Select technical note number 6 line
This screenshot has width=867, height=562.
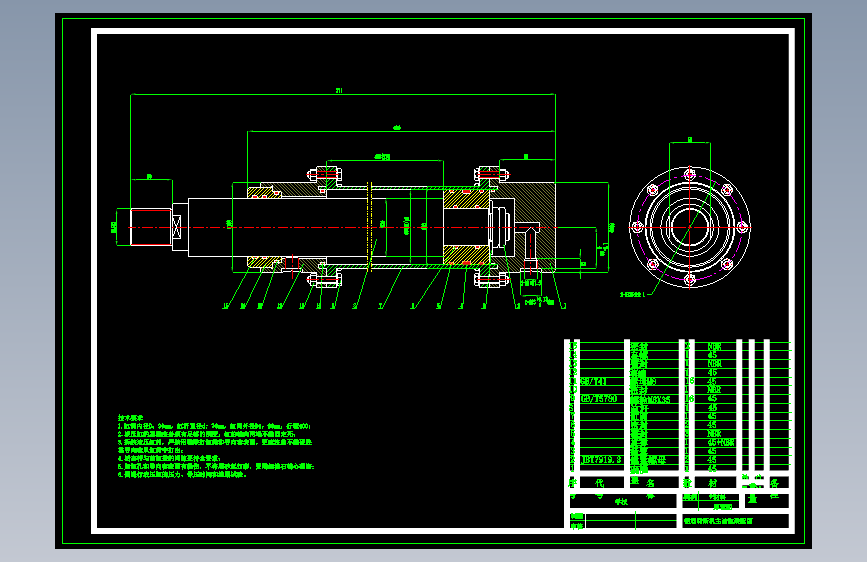tap(182, 474)
